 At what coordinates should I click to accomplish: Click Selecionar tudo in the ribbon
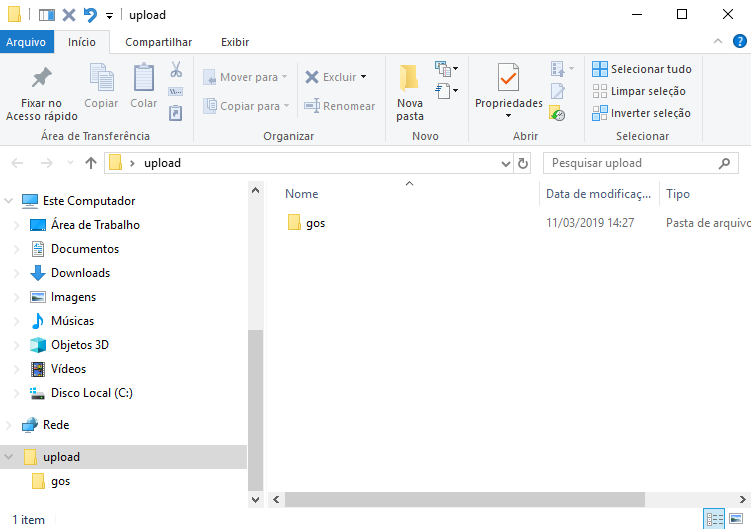[x=642, y=69]
